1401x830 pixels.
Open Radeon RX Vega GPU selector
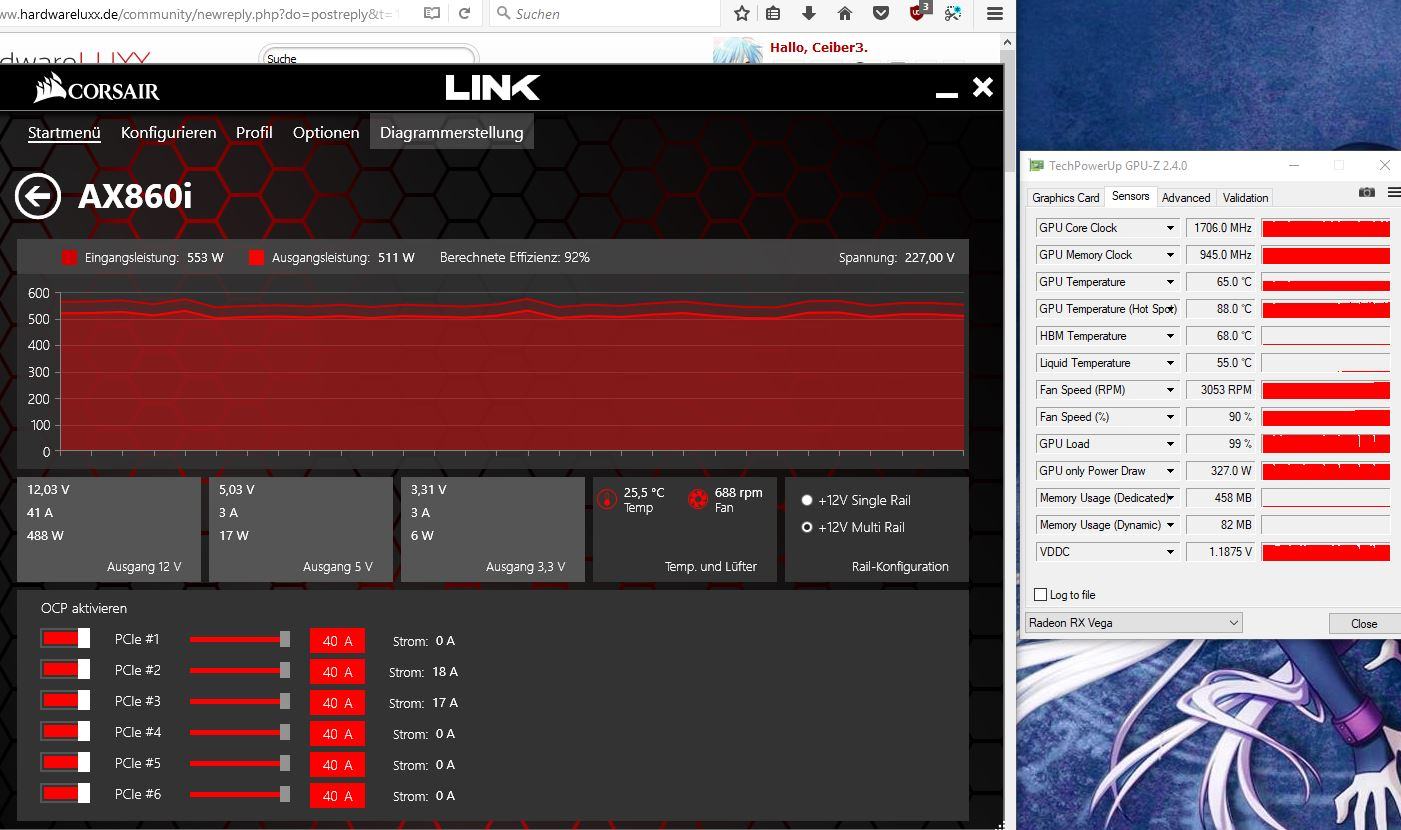pos(1134,623)
